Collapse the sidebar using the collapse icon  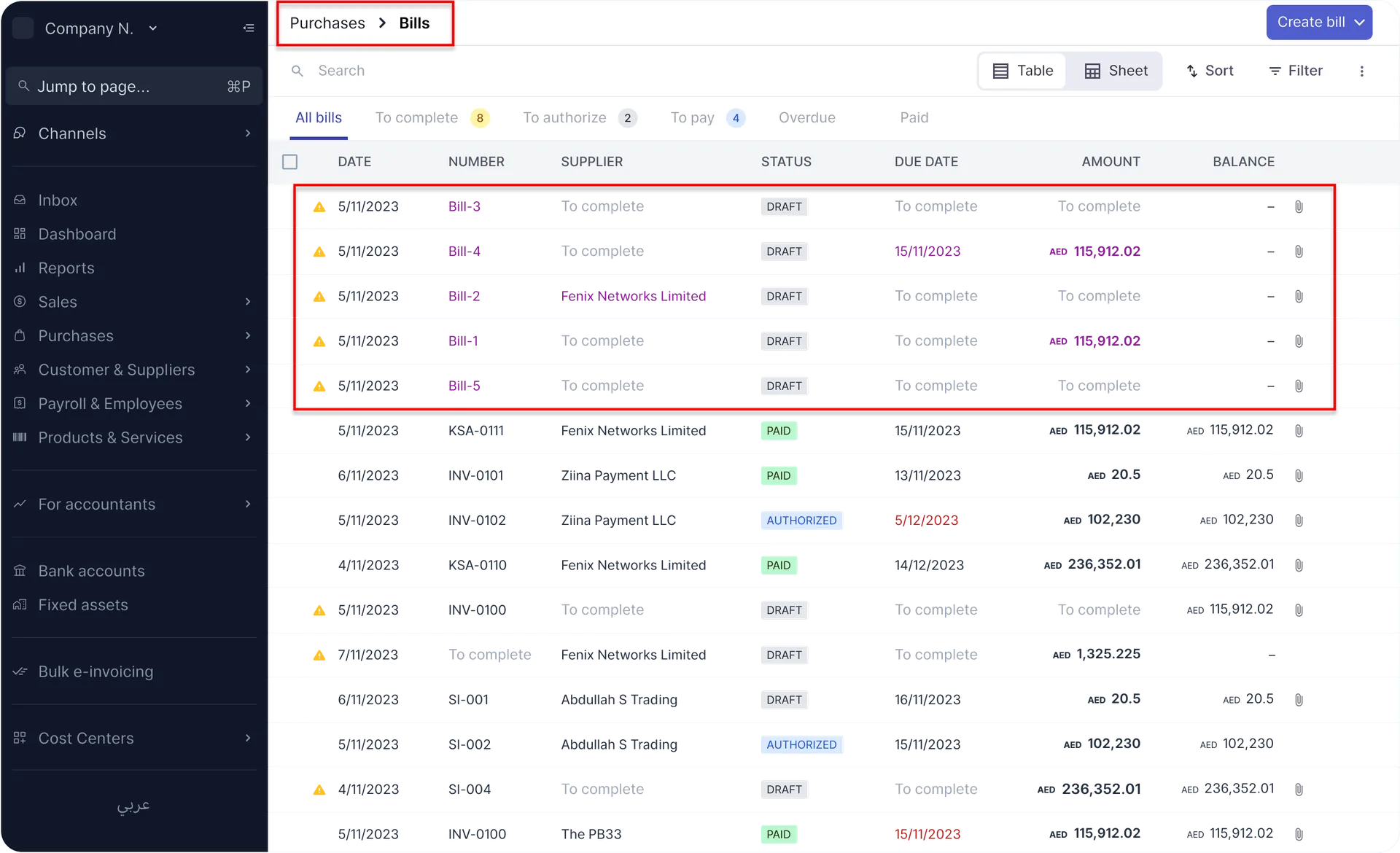coord(248,28)
